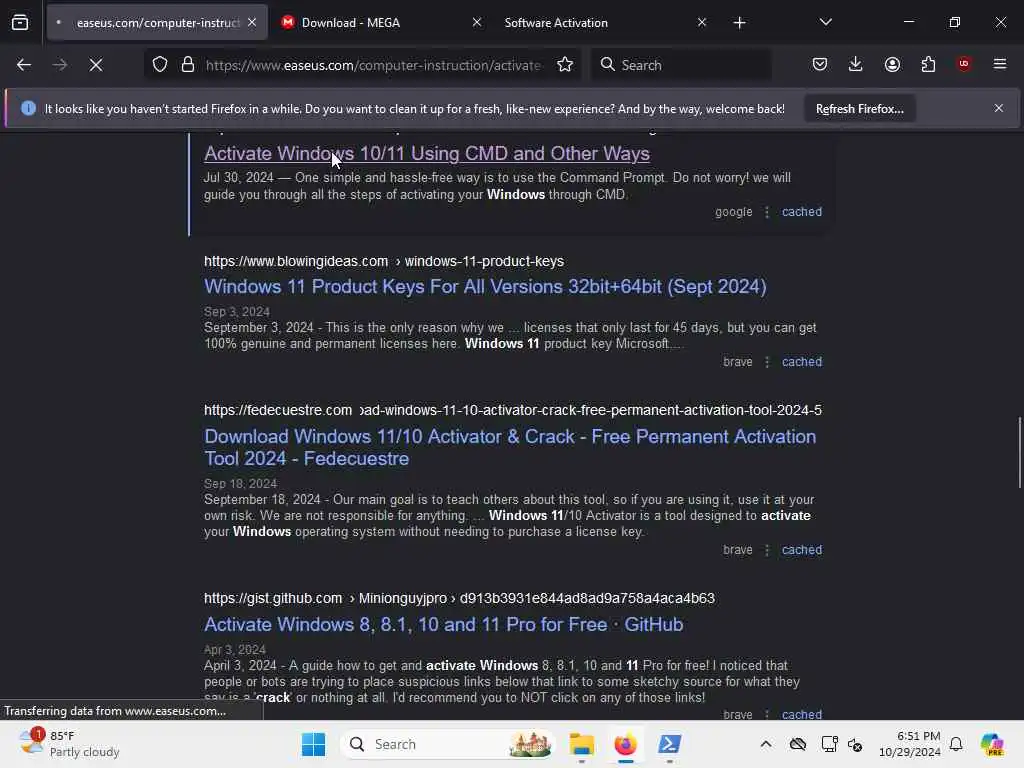The image size is (1024, 768).
Task: Open options dots beside google label
Action: 767,212
